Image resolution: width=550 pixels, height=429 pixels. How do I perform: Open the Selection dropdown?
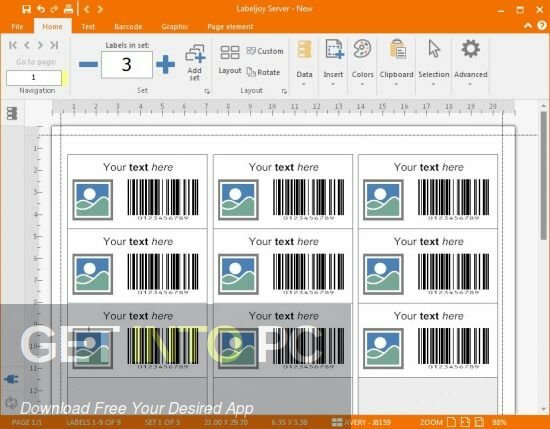pyautogui.click(x=434, y=63)
